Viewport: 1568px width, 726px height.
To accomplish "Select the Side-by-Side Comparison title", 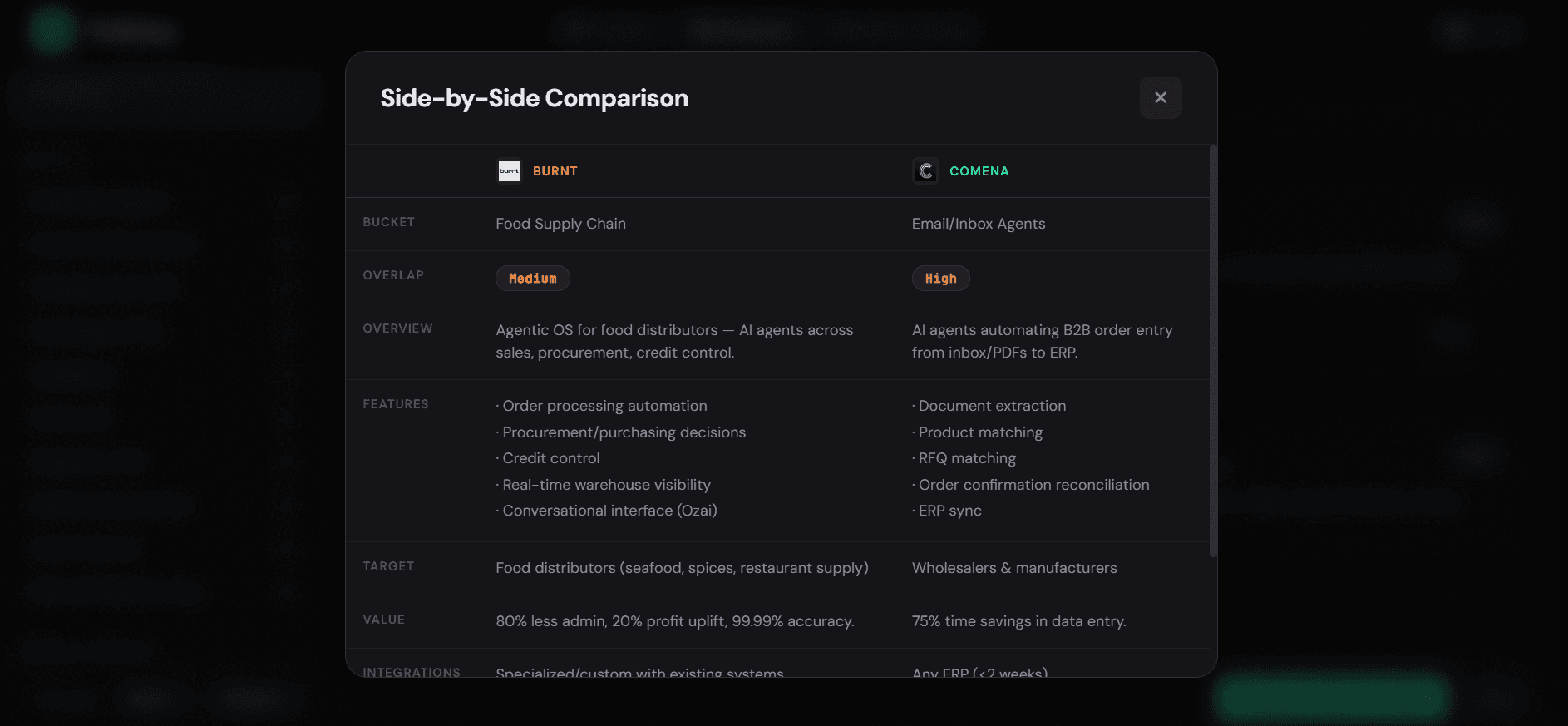I will pos(535,98).
